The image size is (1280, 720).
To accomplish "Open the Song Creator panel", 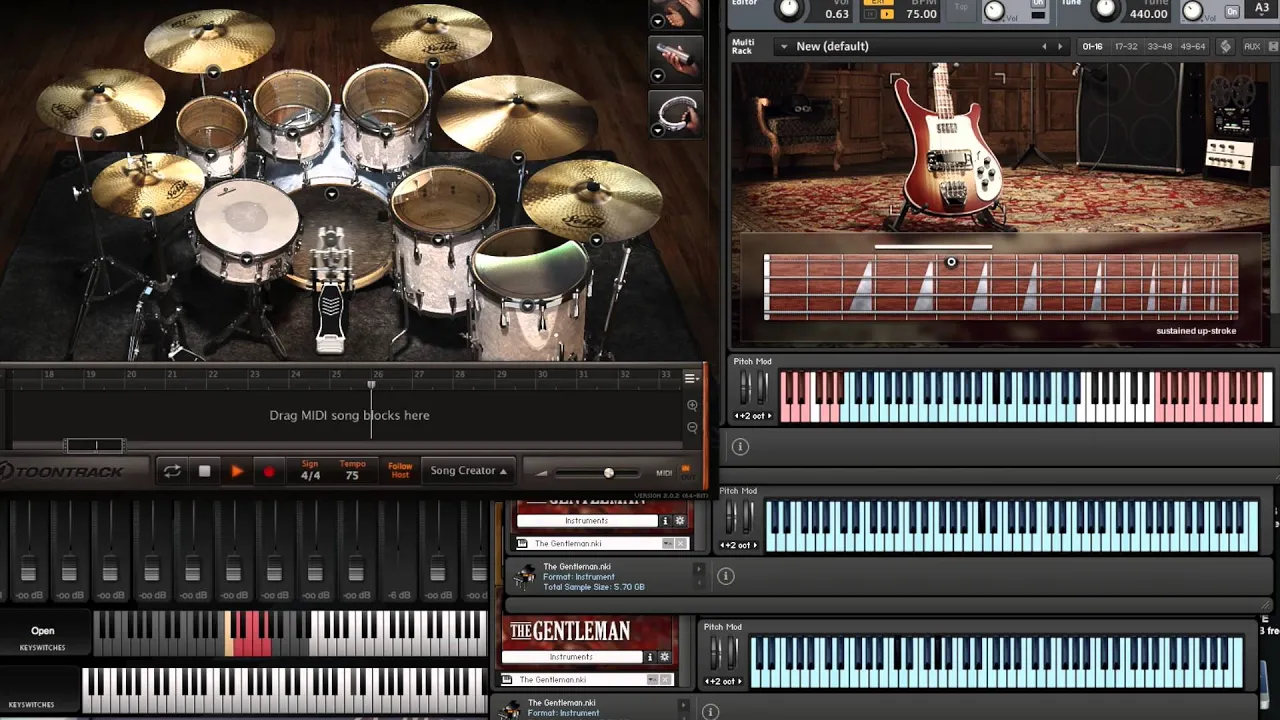I will [468, 470].
